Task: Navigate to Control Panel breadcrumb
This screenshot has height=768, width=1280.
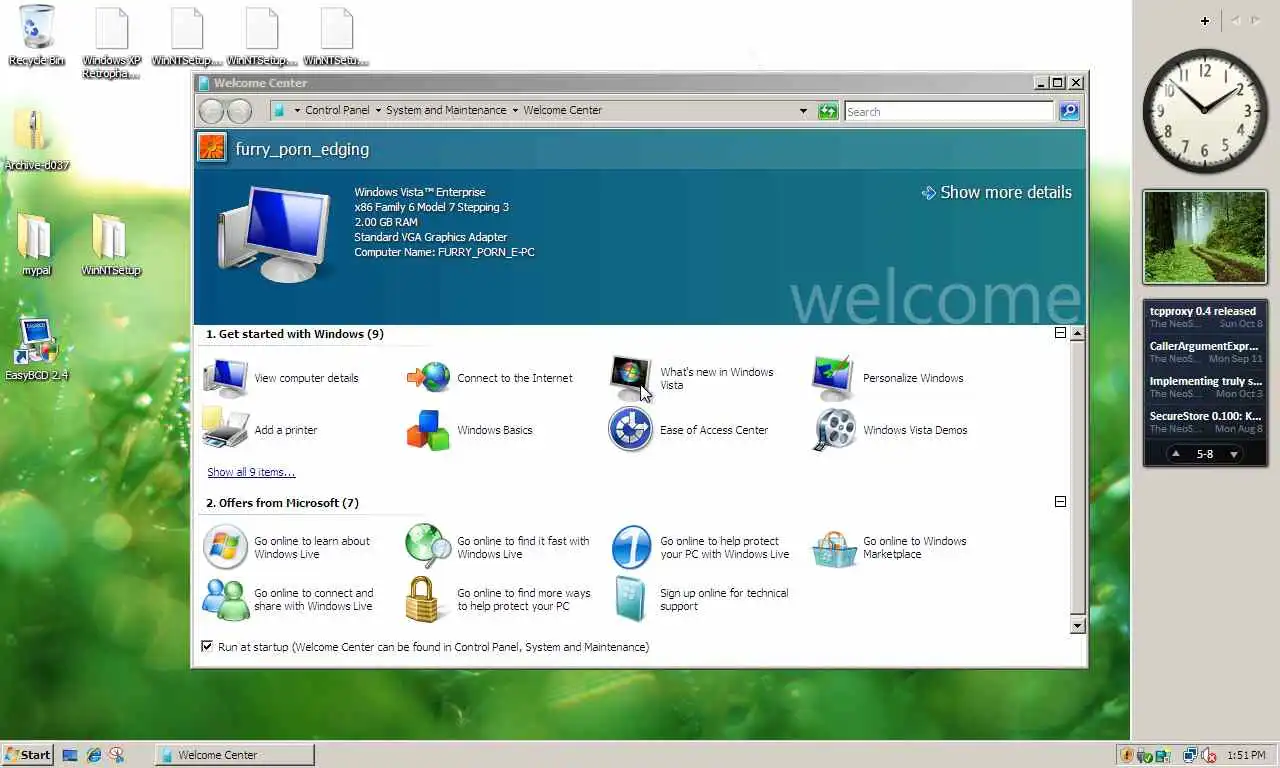Action: 337,111
